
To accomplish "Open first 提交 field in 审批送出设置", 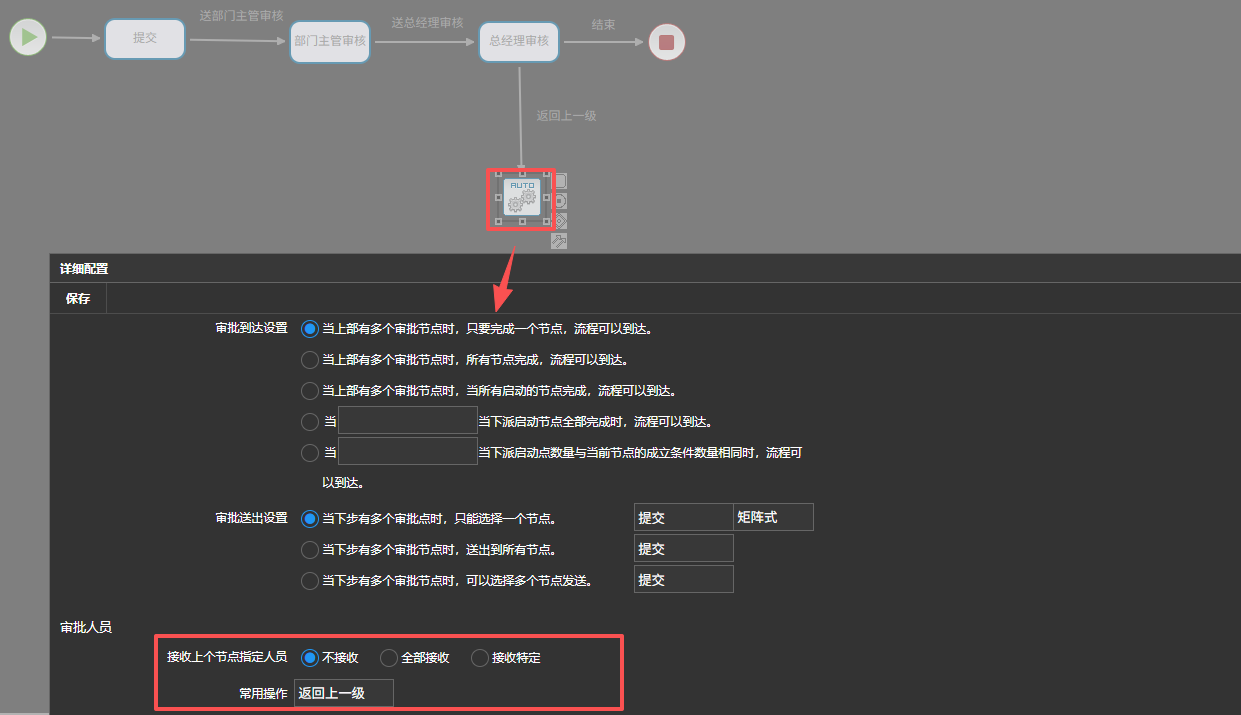I will pos(683,518).
